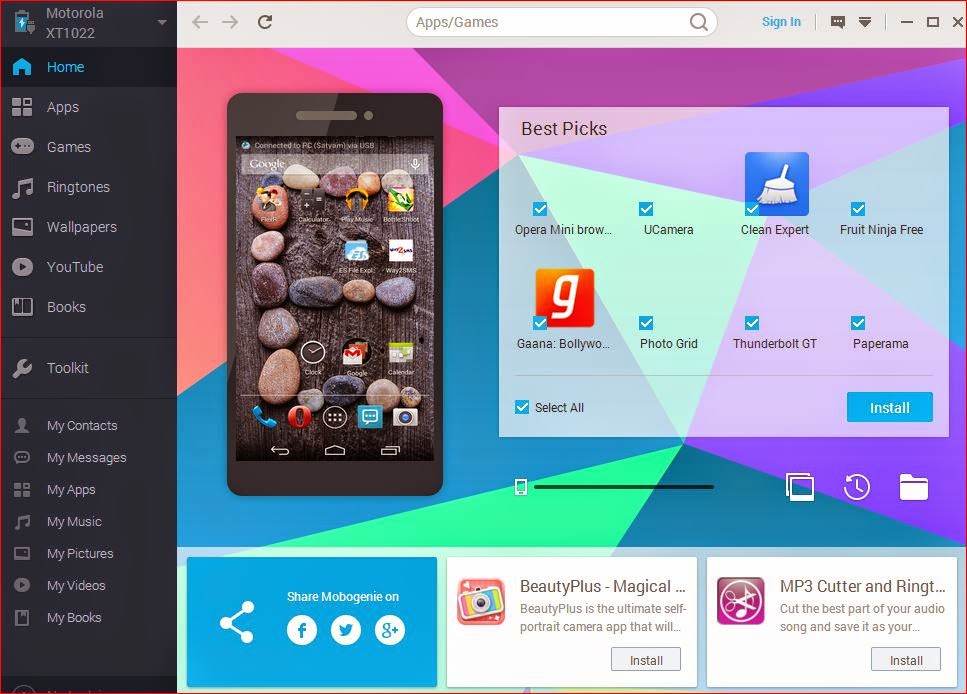Expand the Motorola XT1022 device dropdown
This screenshot has height=694, width=967.
(x=162, y=23)
